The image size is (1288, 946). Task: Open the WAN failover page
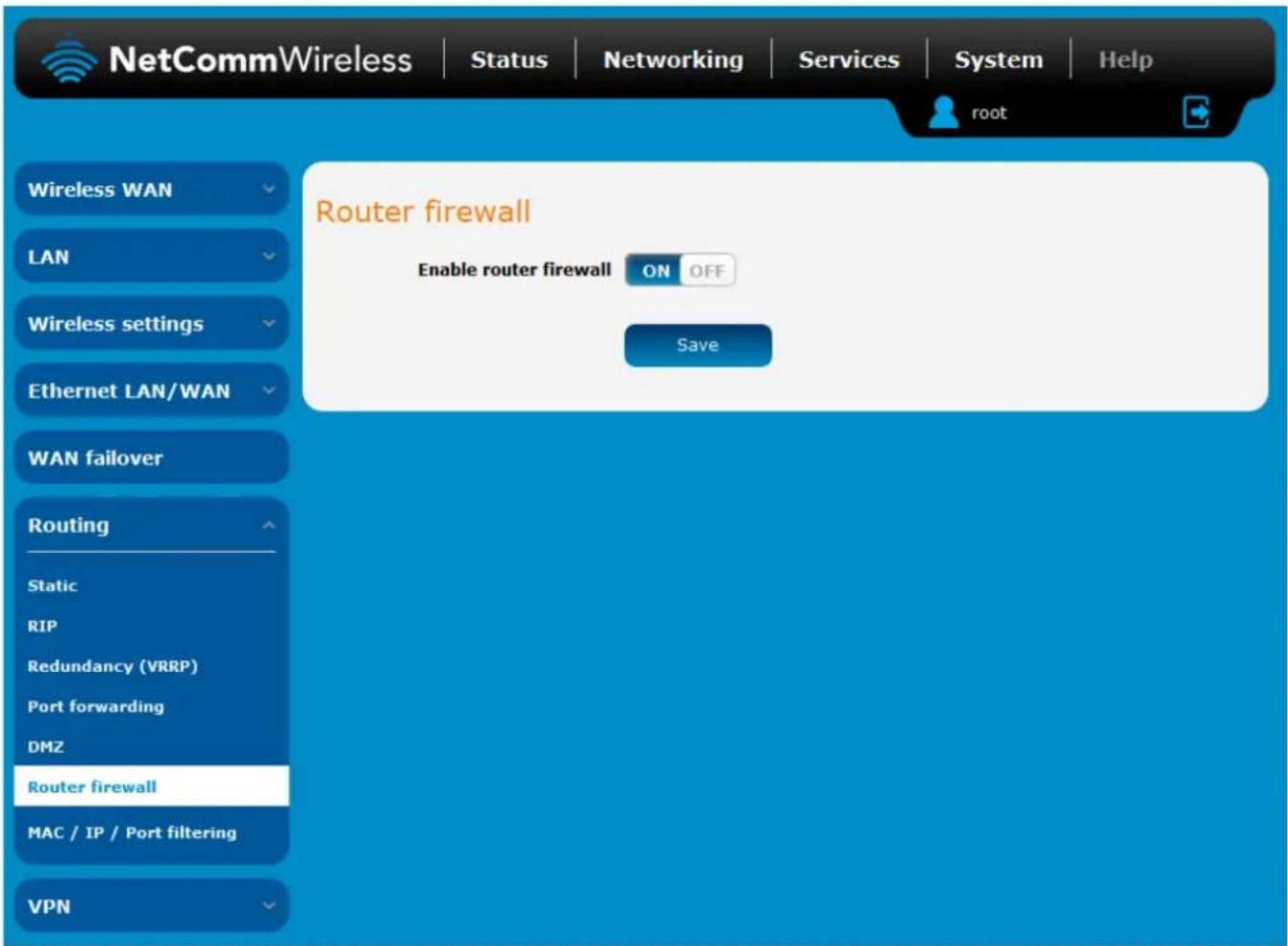151,458
